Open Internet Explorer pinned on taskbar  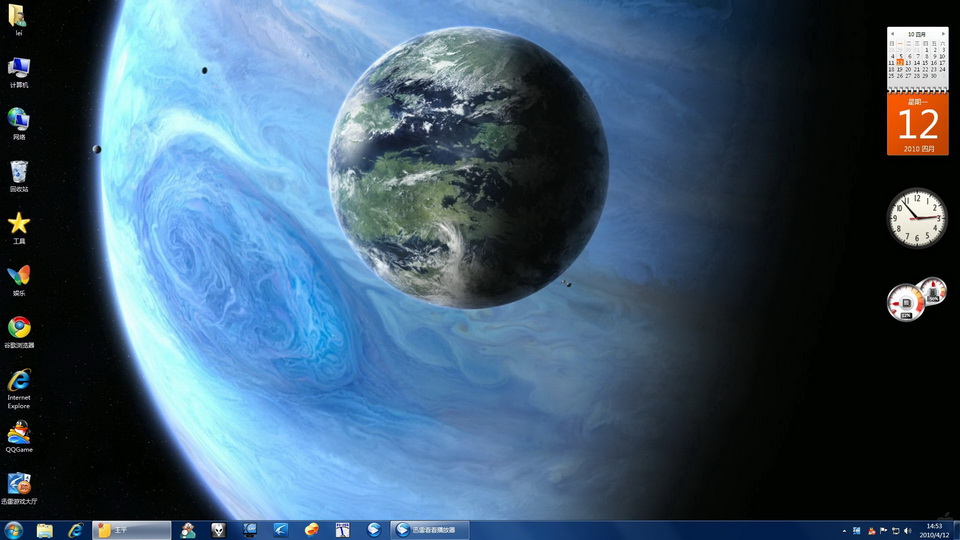75,530
